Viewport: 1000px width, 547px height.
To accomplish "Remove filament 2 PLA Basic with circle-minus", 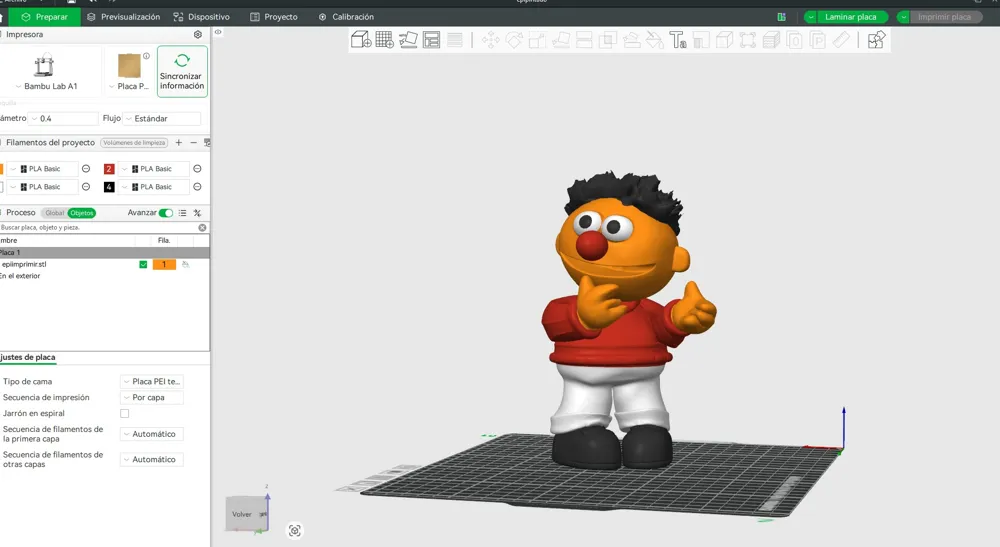I will click(197, 169).
